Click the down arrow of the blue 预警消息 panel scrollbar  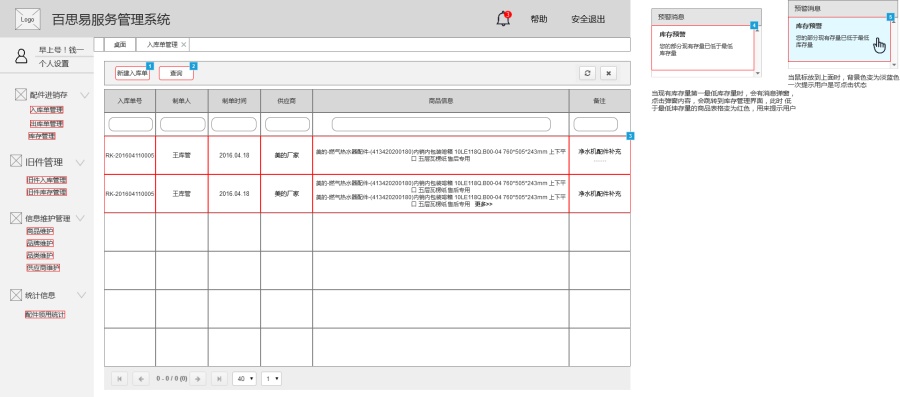[894, 65]
